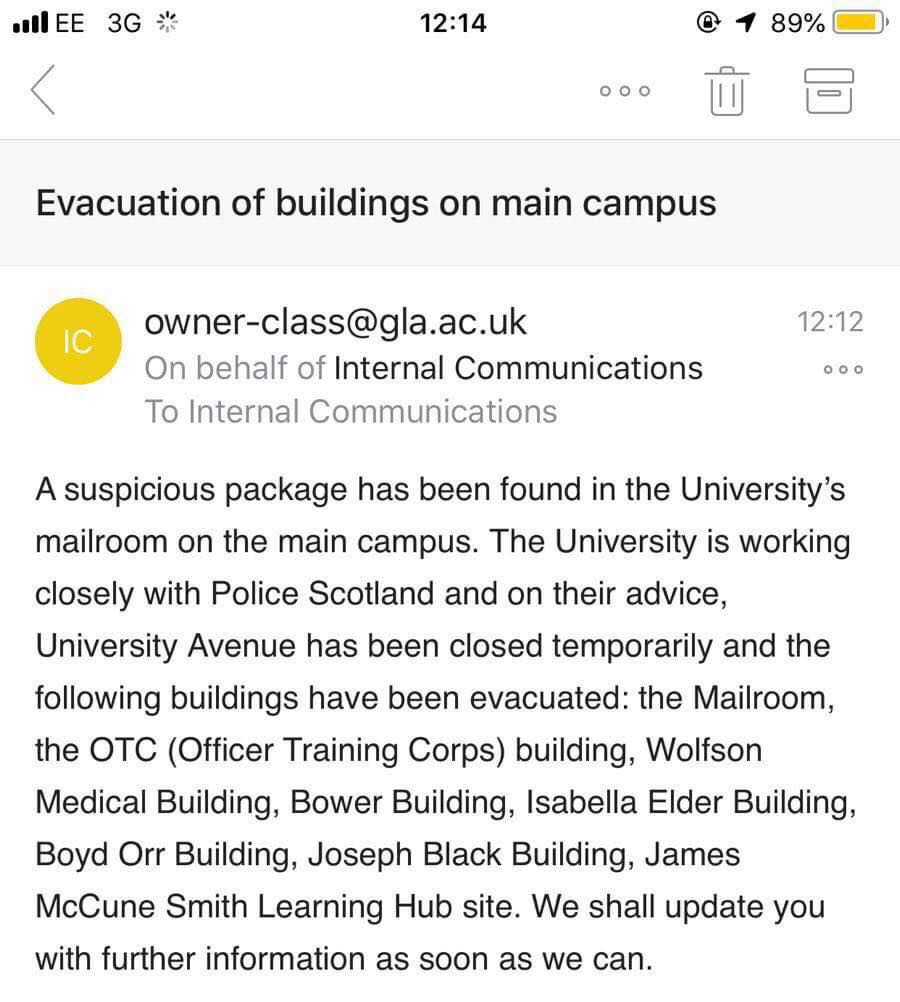Tap the back arrow to return to inbox

click(x=43, y=90)
